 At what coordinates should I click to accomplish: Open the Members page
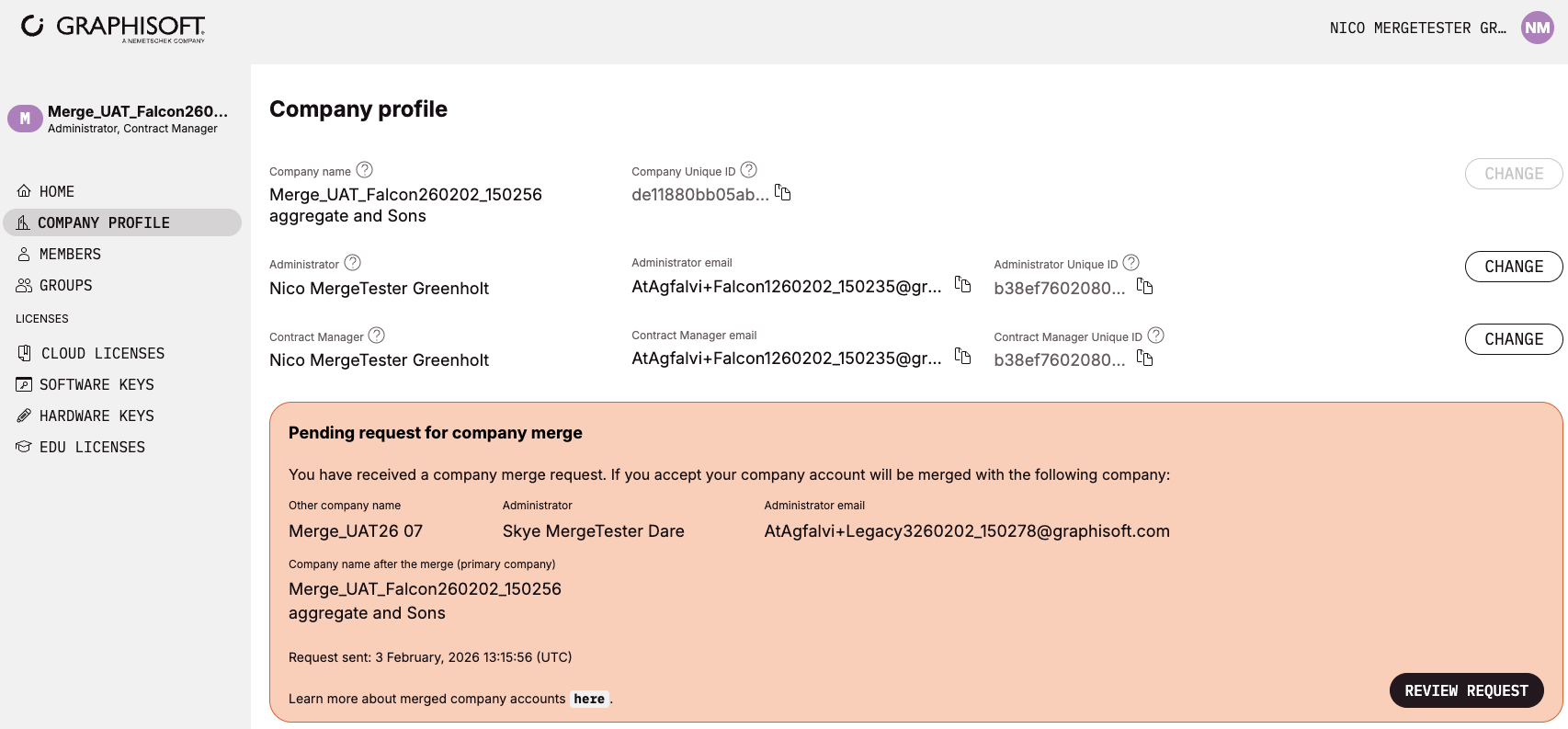(x=122, y=254)
